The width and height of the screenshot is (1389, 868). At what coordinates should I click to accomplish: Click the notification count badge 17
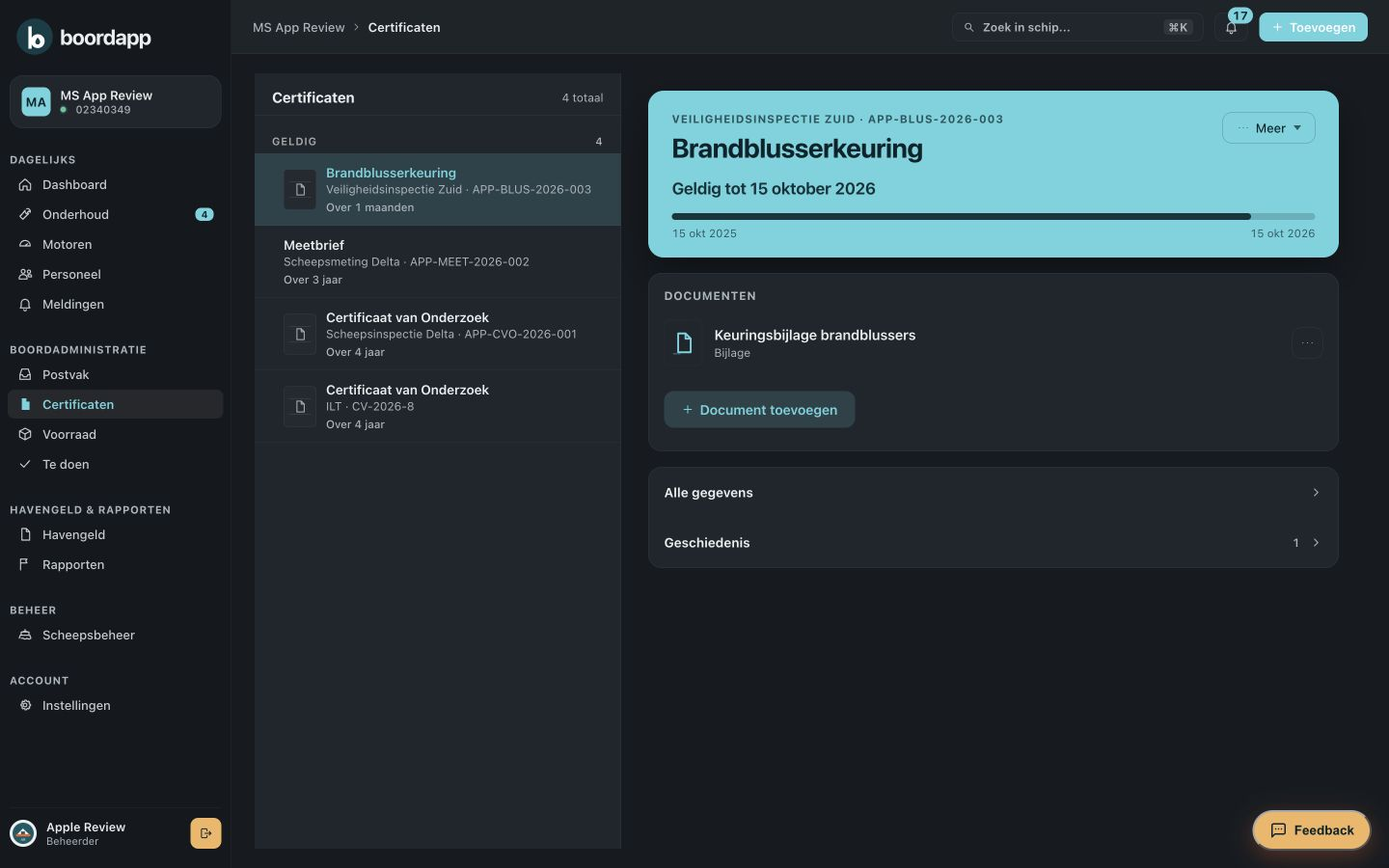click(1240, 15)
